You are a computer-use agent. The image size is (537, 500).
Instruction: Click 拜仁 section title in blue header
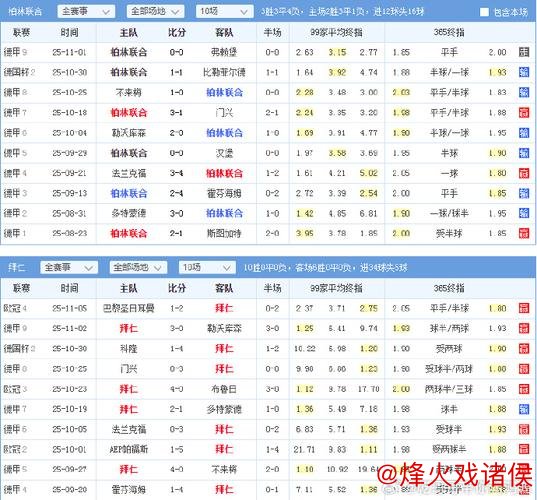pyautogui.click(x=17, y=267)
